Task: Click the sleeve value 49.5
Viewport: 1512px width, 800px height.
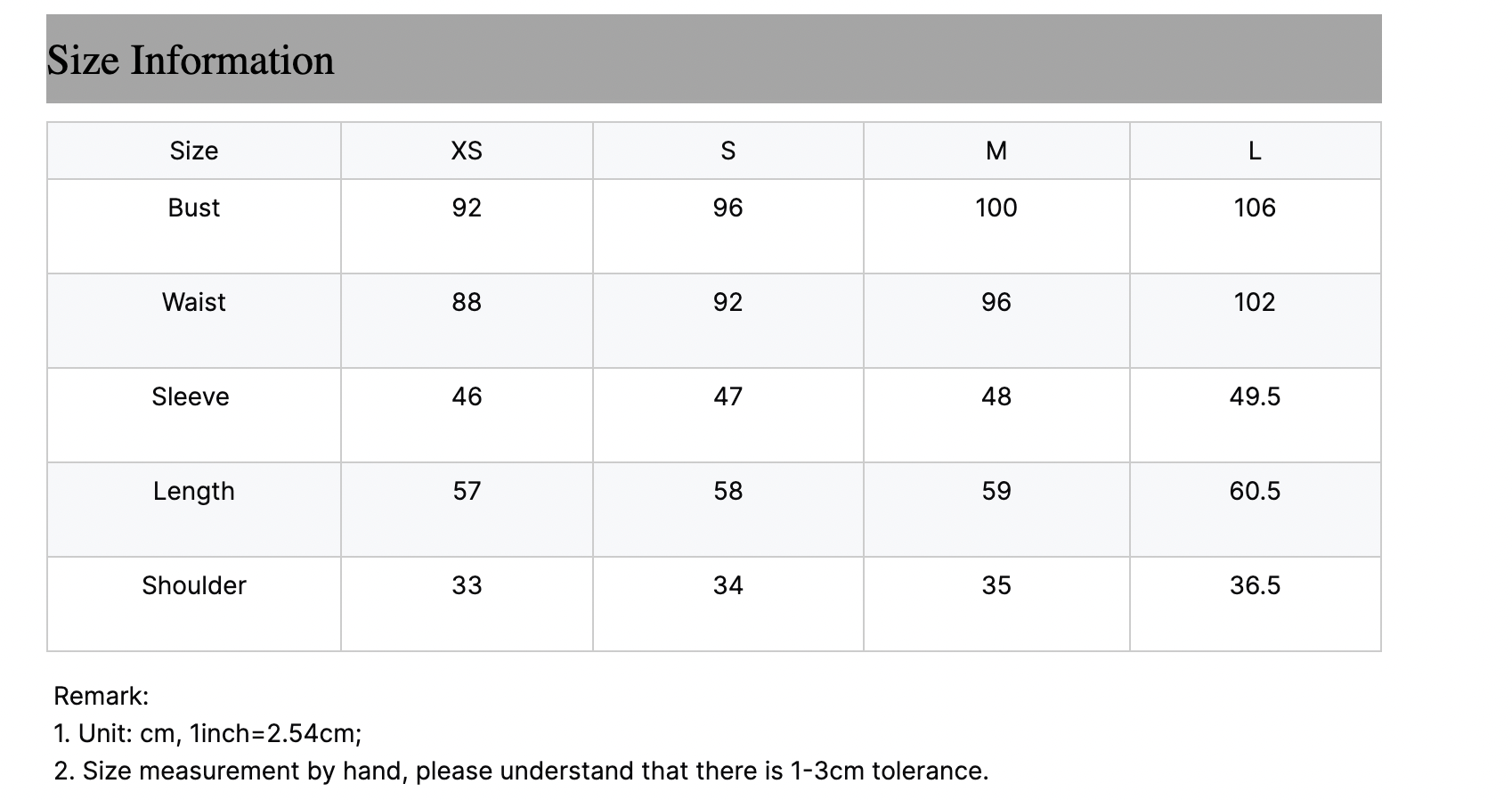Action: coord(1255,396)
